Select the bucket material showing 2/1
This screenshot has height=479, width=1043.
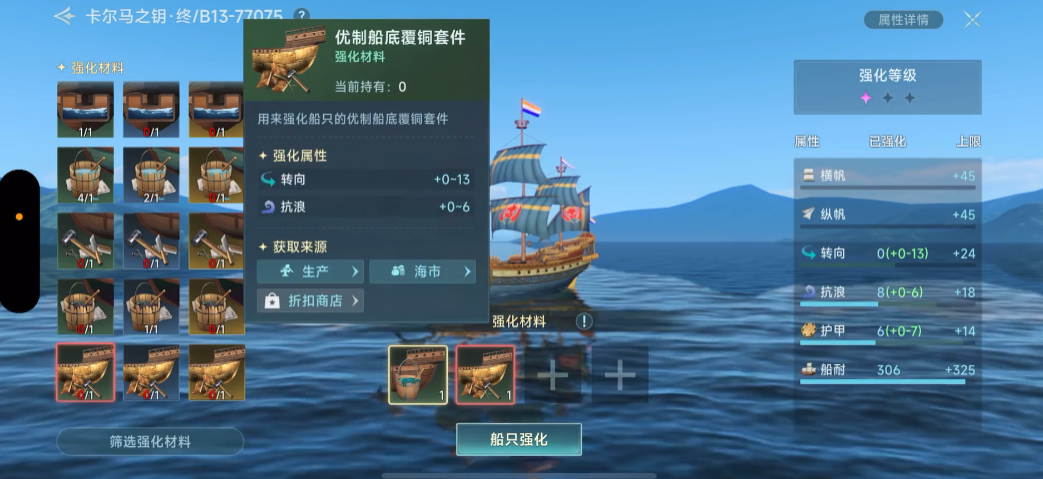[151, 175]
